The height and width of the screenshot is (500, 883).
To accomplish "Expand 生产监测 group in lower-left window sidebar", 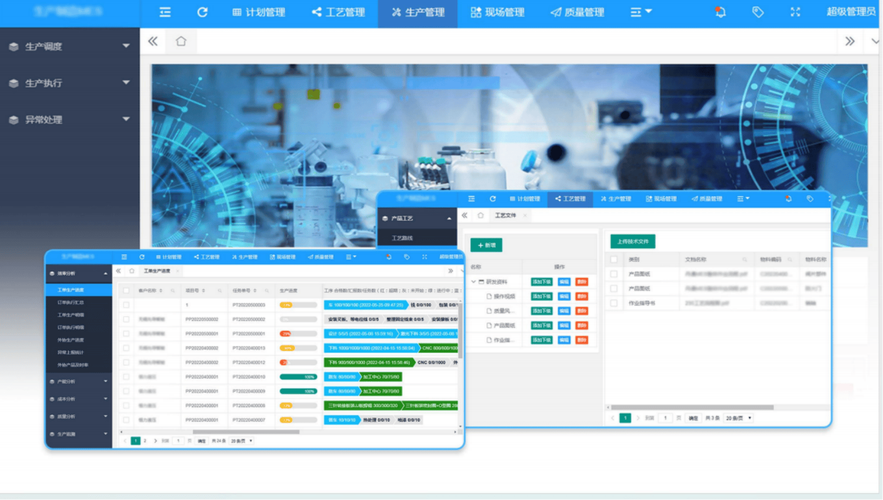I will (x=79, y=434).
